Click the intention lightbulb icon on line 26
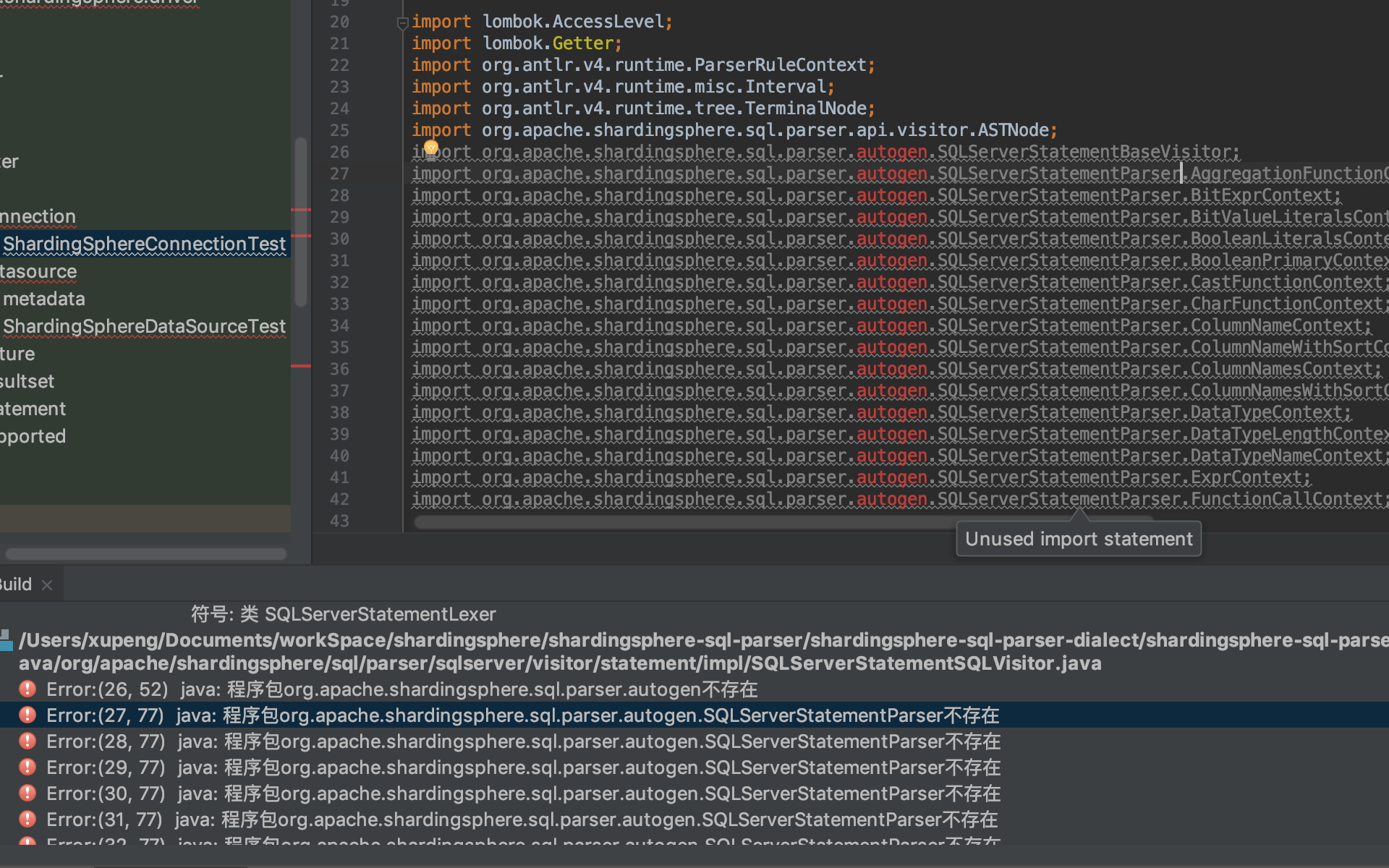 coord(431,148)
